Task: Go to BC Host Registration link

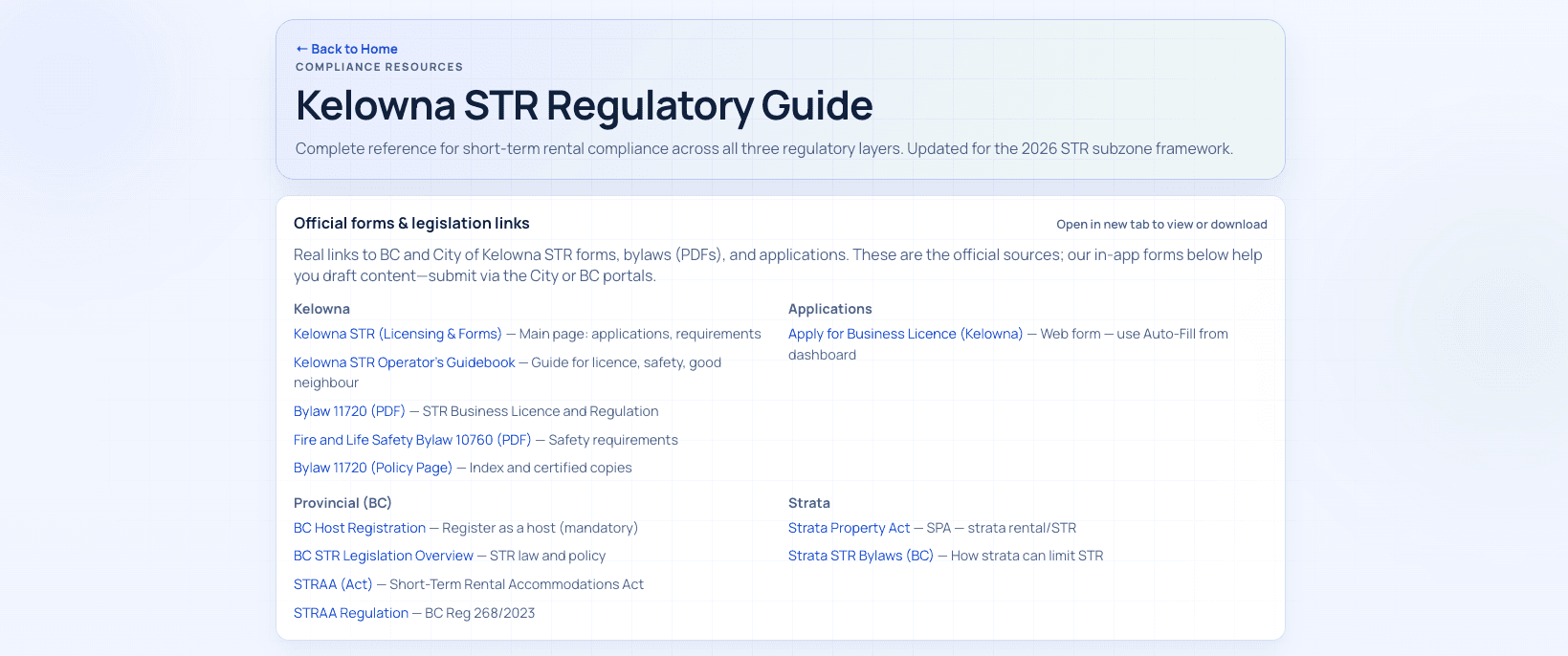Action: tap(359, 528)
